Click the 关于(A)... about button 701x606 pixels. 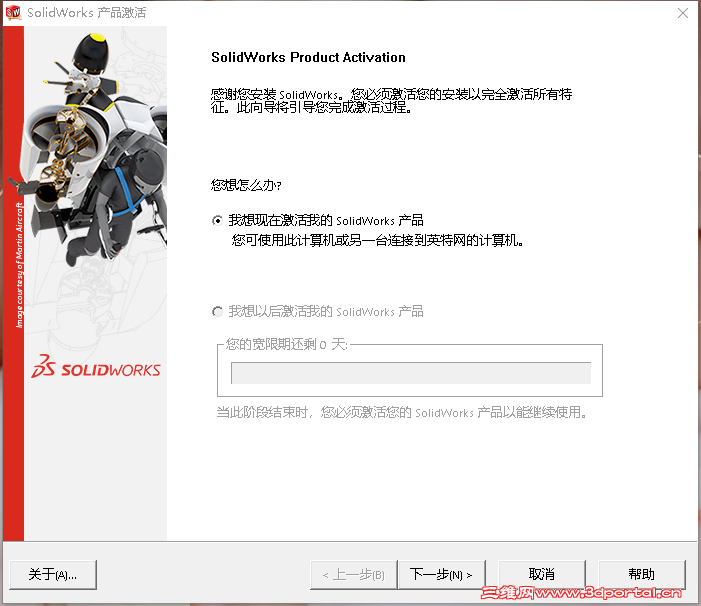pos(53,575)
